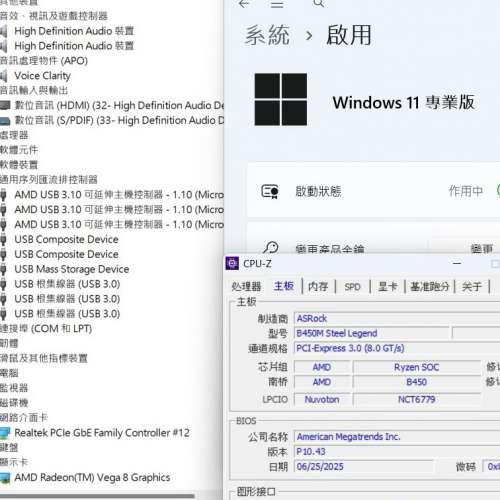Screen dimensions: 500x500
Task: Select USB Mass Storage Device entry
Action: click(x=72, y=269)
